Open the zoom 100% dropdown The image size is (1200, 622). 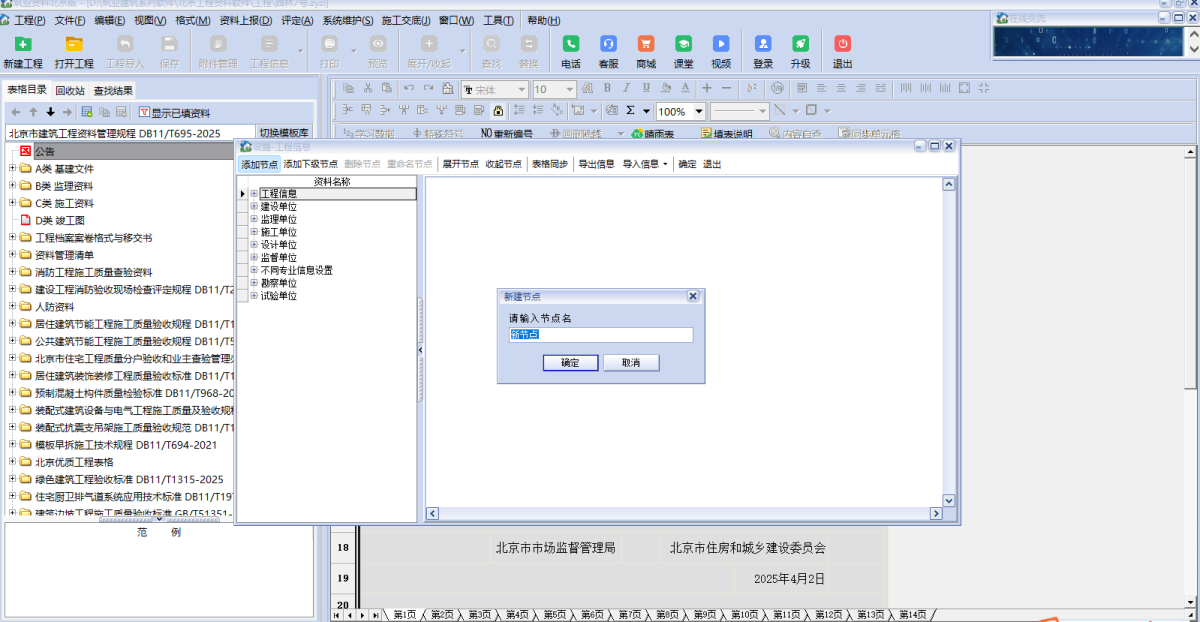click(x=699, y=112)
